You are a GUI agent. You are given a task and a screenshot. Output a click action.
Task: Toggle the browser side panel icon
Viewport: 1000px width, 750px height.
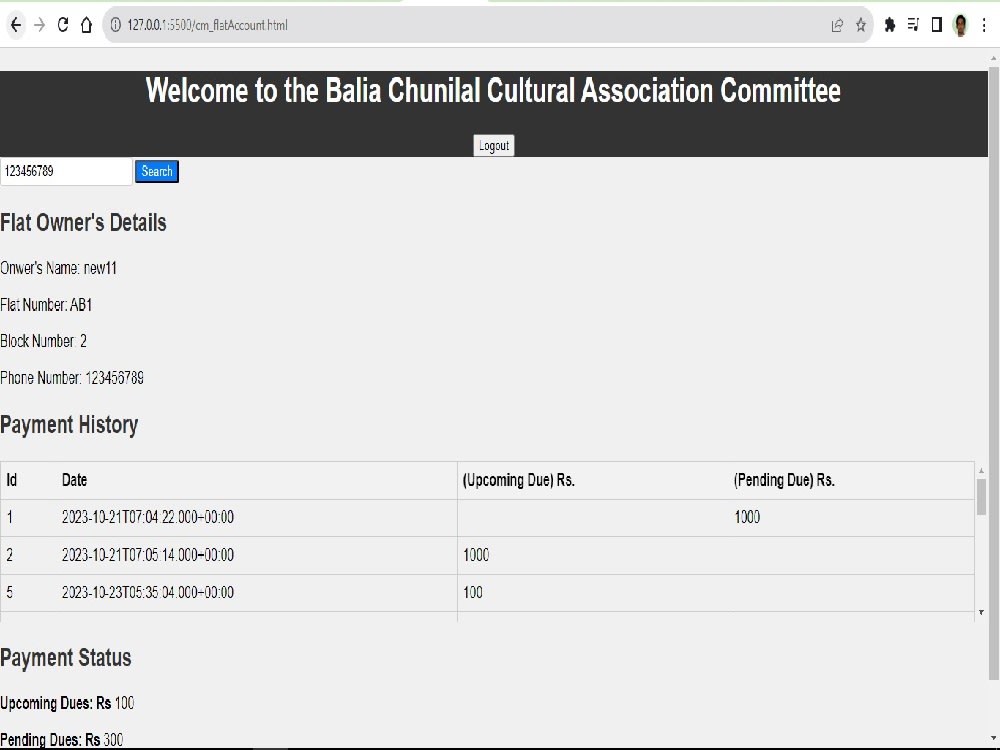click(x=936, y=25)
